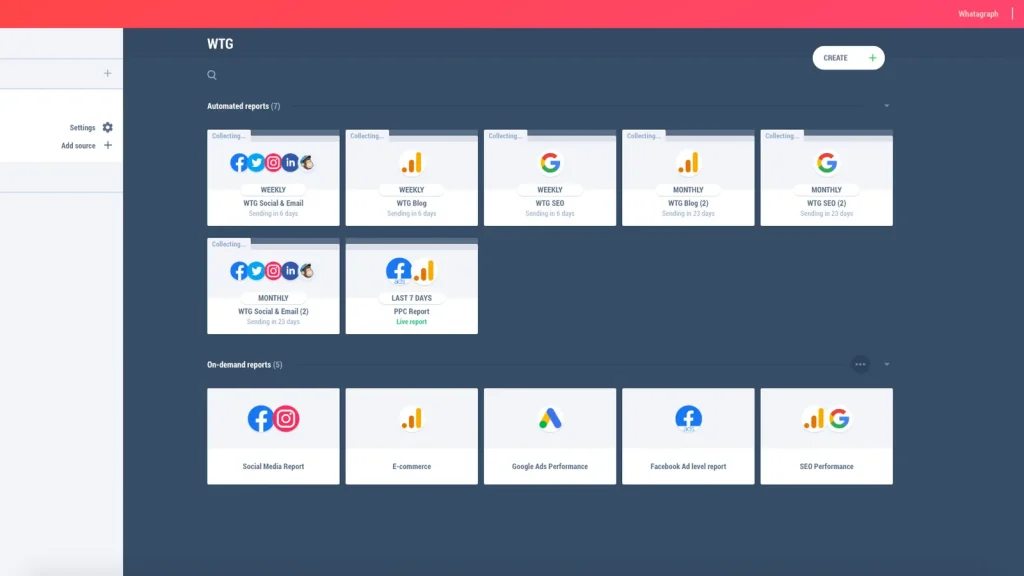This screenshot has width=1024, height=576.
Task: Open the WTG Social & Email (2) title
Action: (273, 312)
